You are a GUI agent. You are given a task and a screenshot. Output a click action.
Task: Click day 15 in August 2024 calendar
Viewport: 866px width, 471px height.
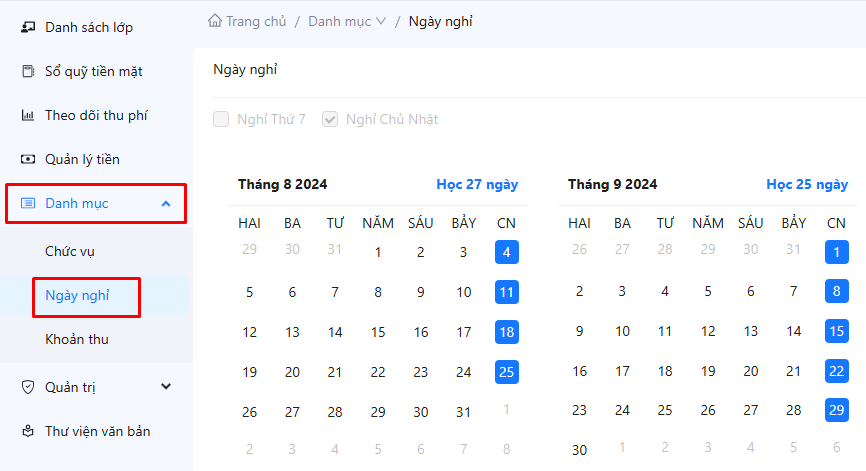pyautogui.click(x=378, y=332)
